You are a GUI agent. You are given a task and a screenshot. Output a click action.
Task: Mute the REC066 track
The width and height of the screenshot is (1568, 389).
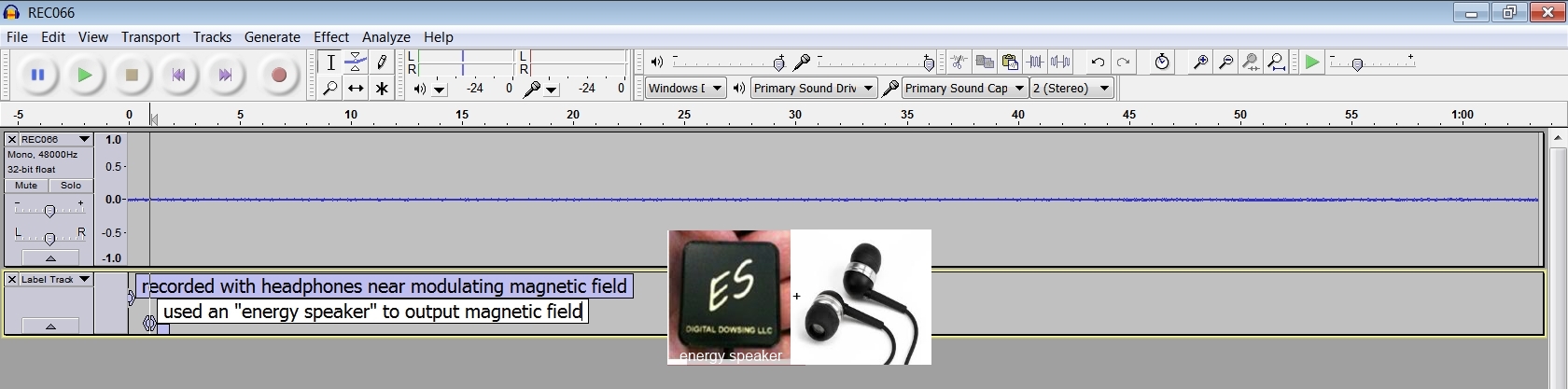(26, 186)
